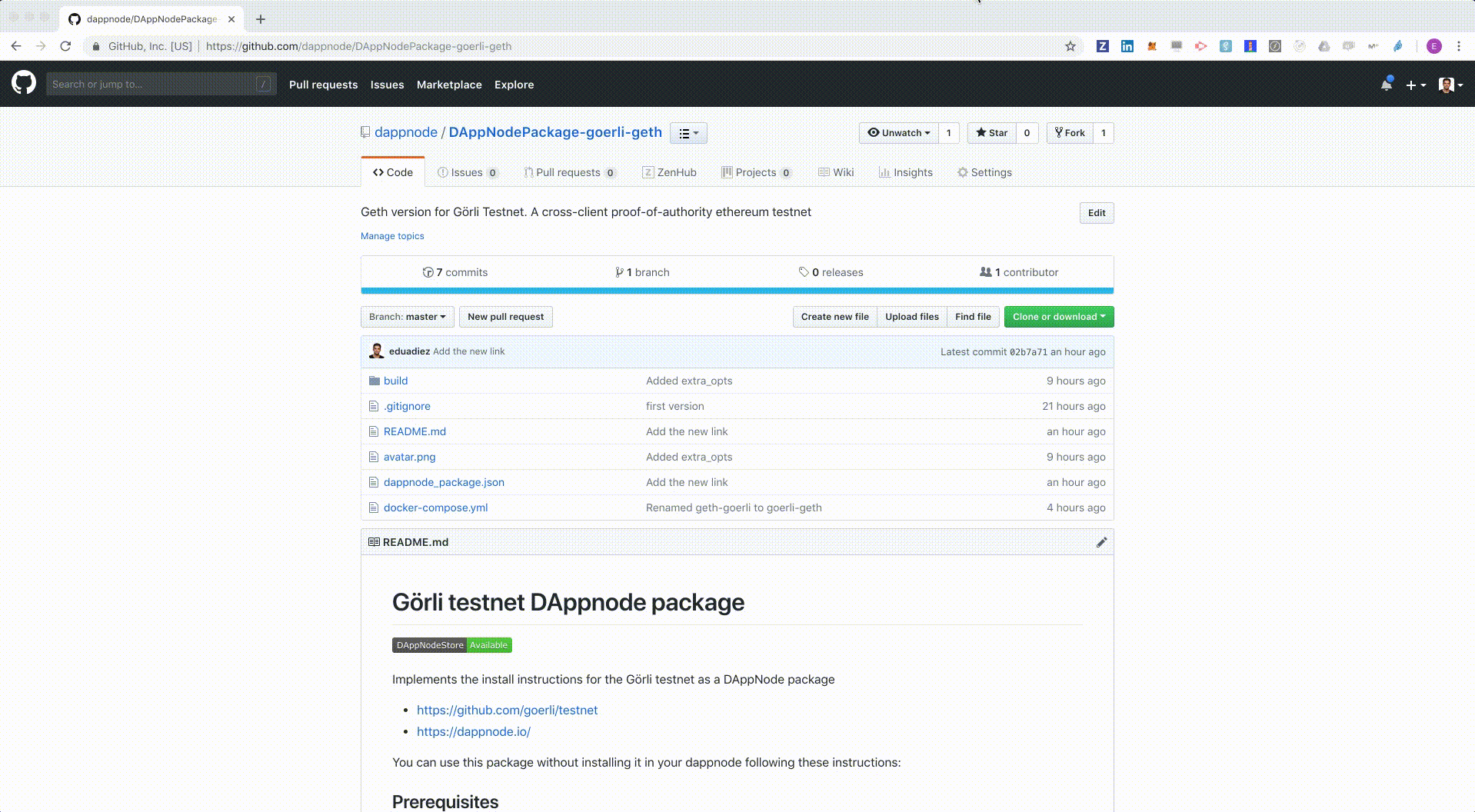Click the browser forward arrow
This screenshot has height=812, width=1475.
(41, 46)
